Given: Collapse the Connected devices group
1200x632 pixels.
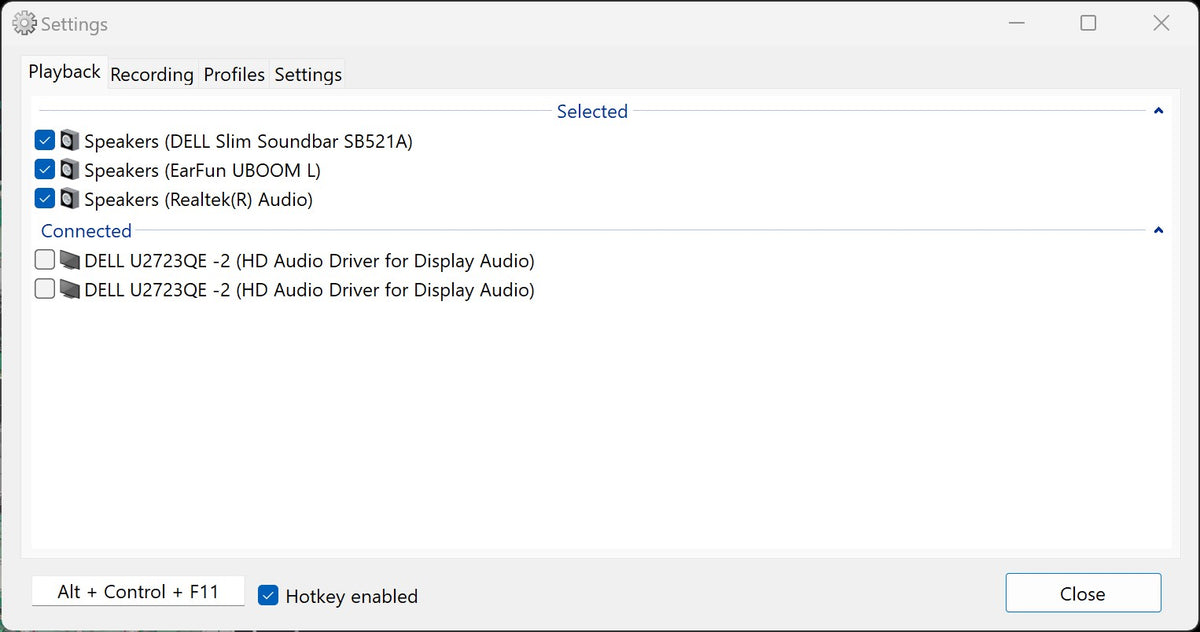Looking at the screenshot, I should point(1158,231).
